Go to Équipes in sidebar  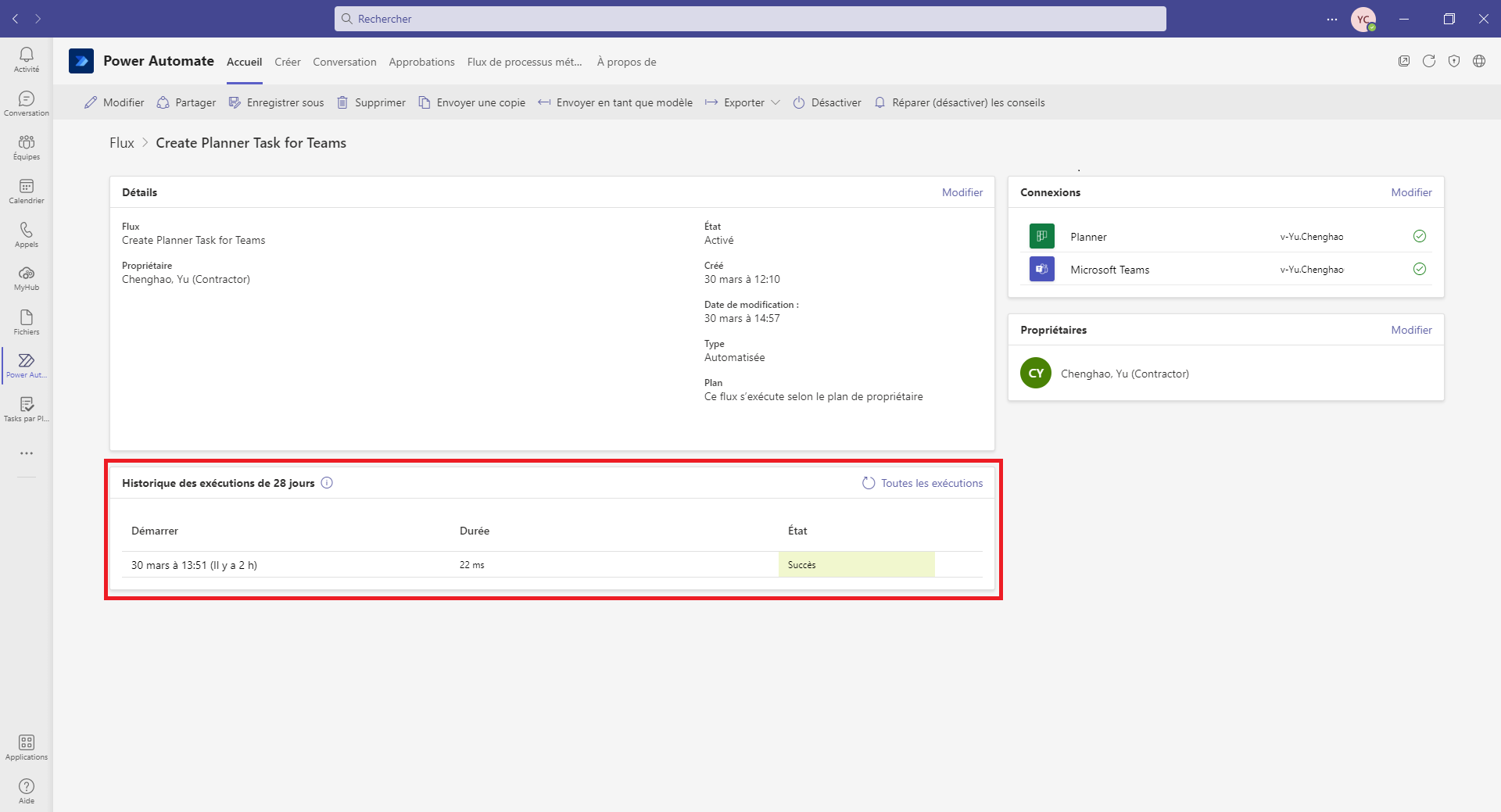[x=27, y=147]
